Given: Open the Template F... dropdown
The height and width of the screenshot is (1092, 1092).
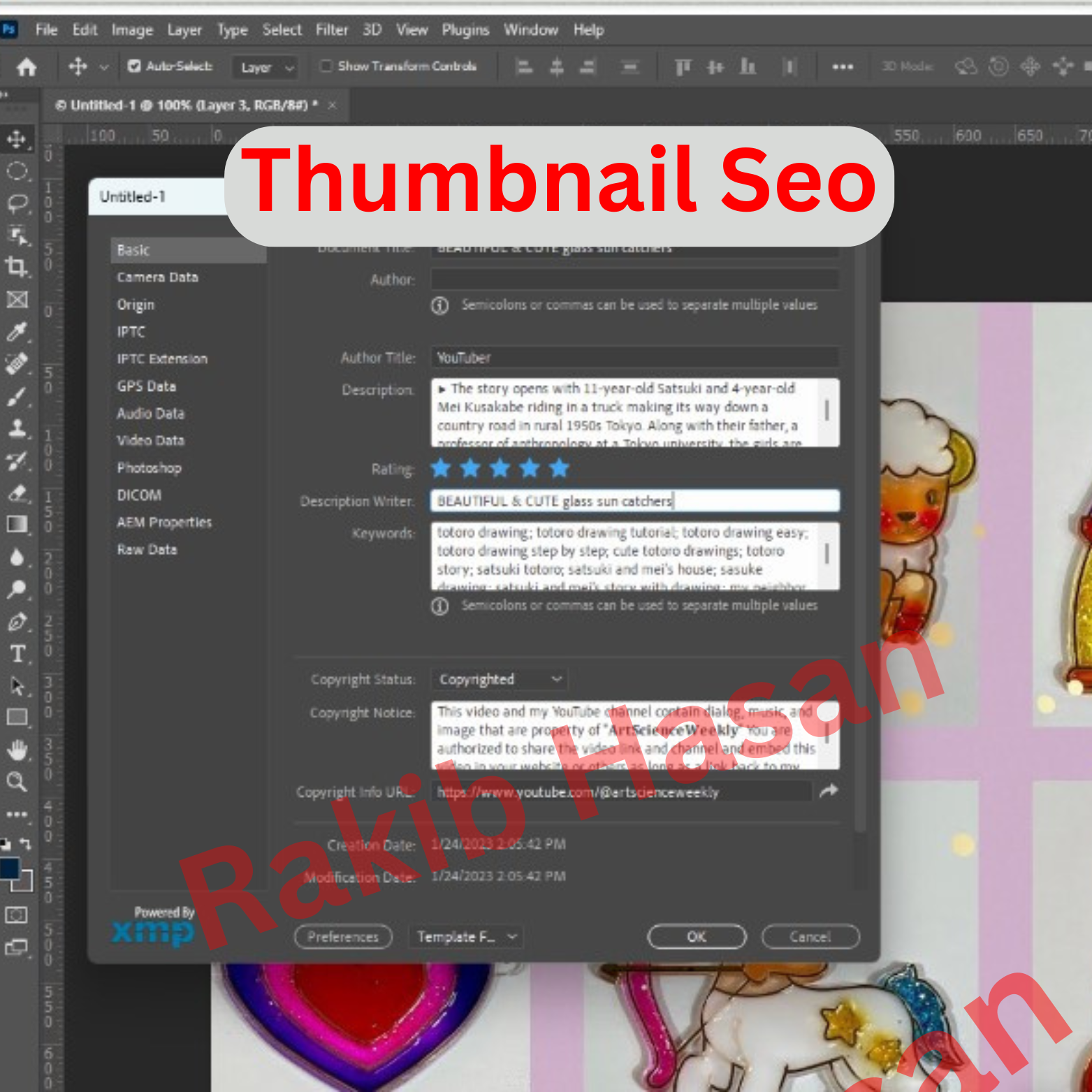Looking at the screenshot, I should click(x=465, y=937).
